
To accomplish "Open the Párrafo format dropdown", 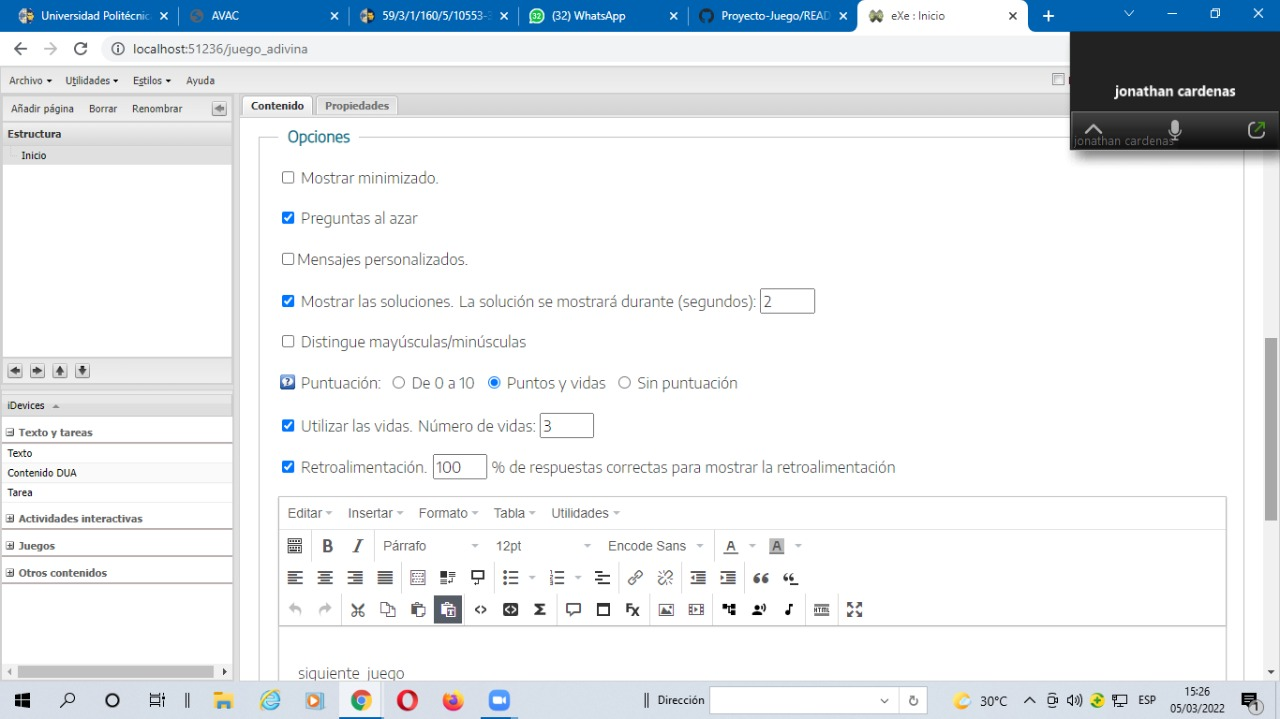I will 431,546.
